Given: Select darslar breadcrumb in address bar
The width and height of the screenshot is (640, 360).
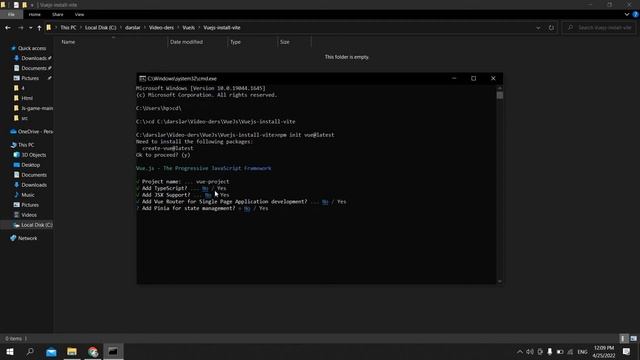Looking at the screenshot, I should (x=133, y=28).
